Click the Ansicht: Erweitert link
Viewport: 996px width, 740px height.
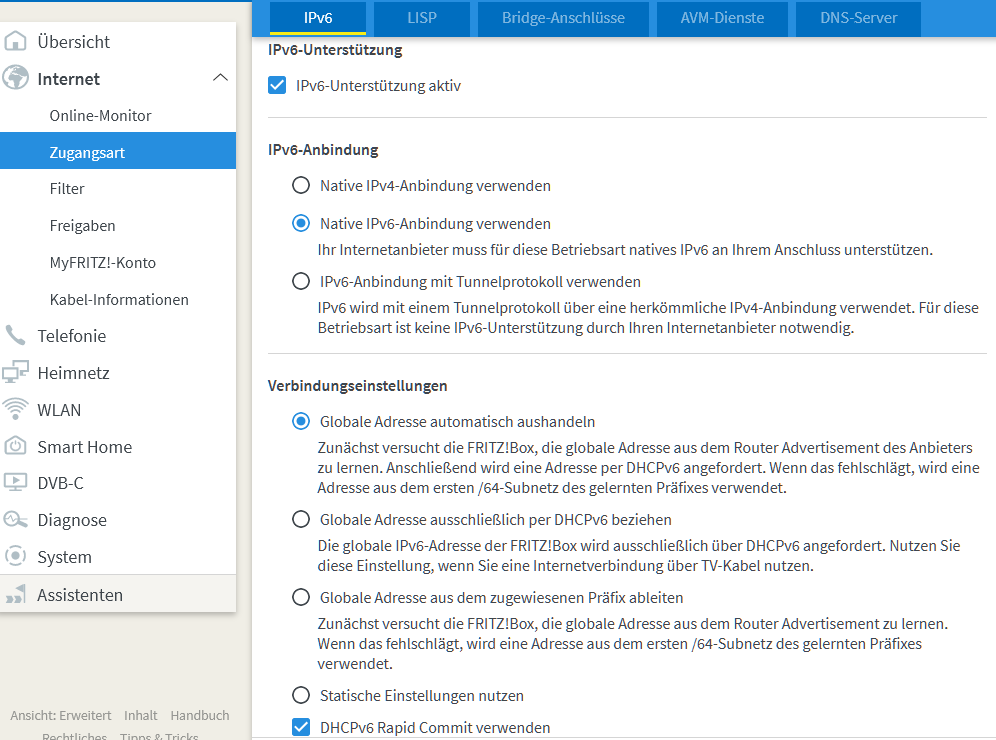pyautogui.click(x=60, y=715)
